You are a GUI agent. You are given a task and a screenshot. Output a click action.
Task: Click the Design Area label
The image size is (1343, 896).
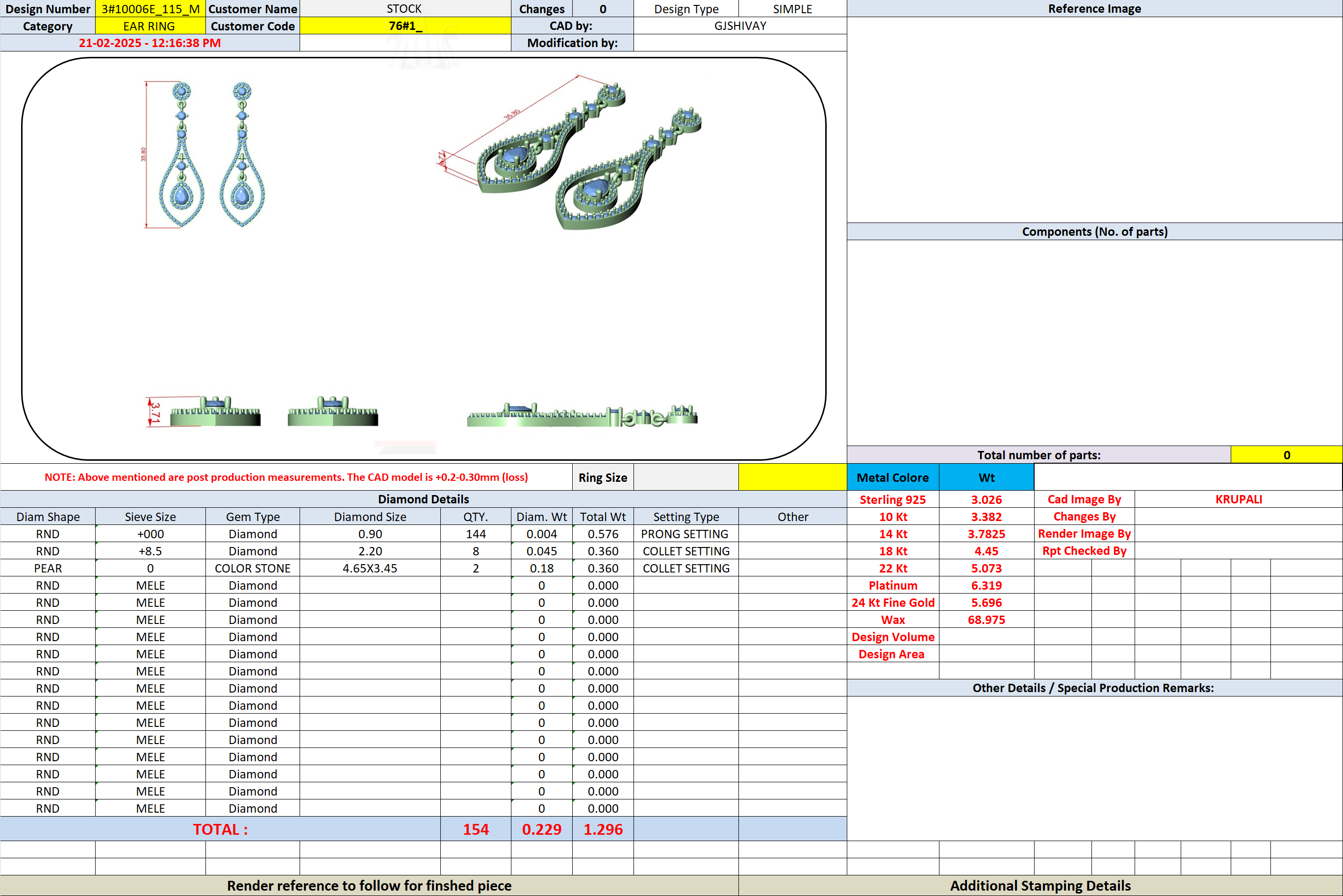893,654
